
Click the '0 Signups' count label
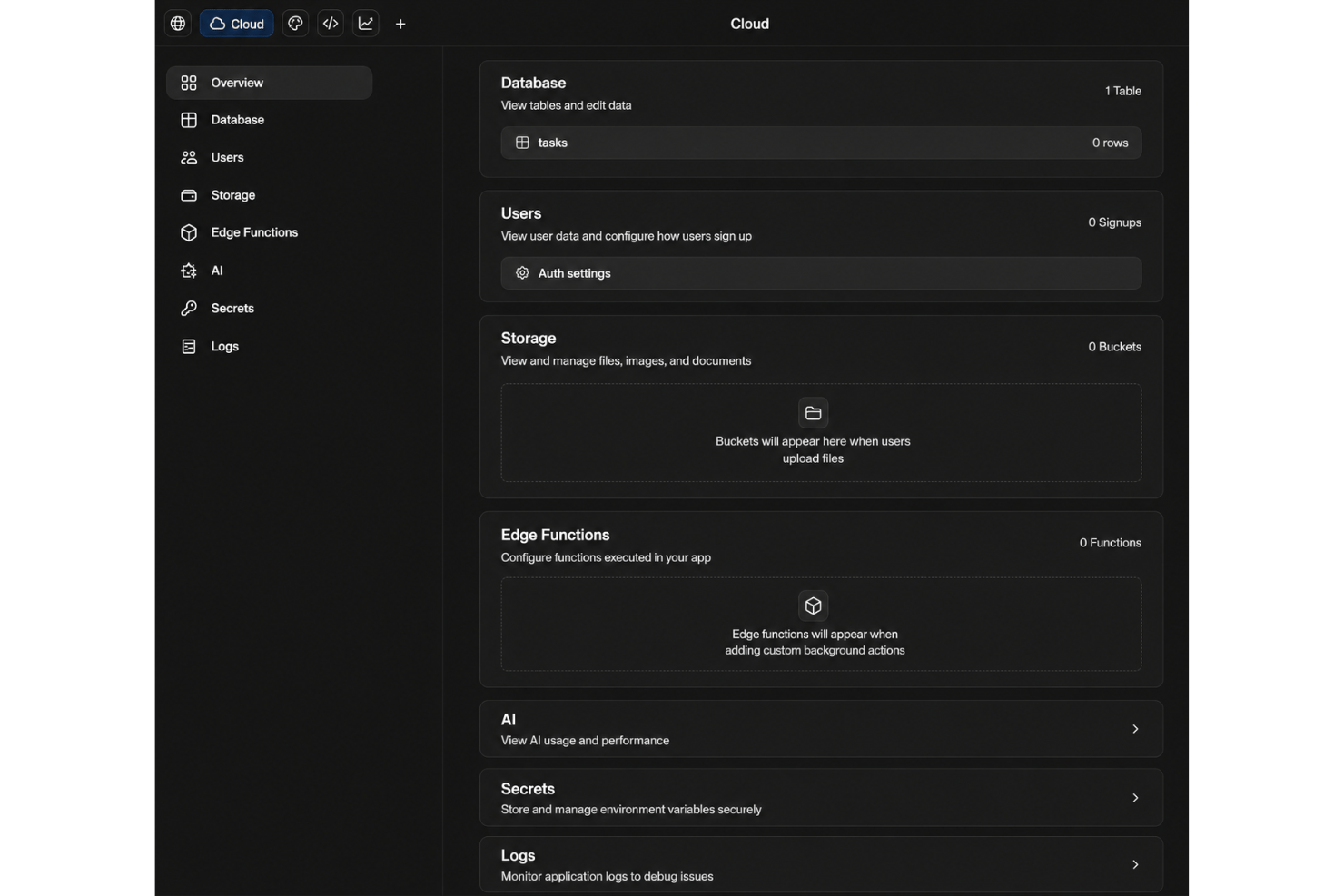[1114, 222]
